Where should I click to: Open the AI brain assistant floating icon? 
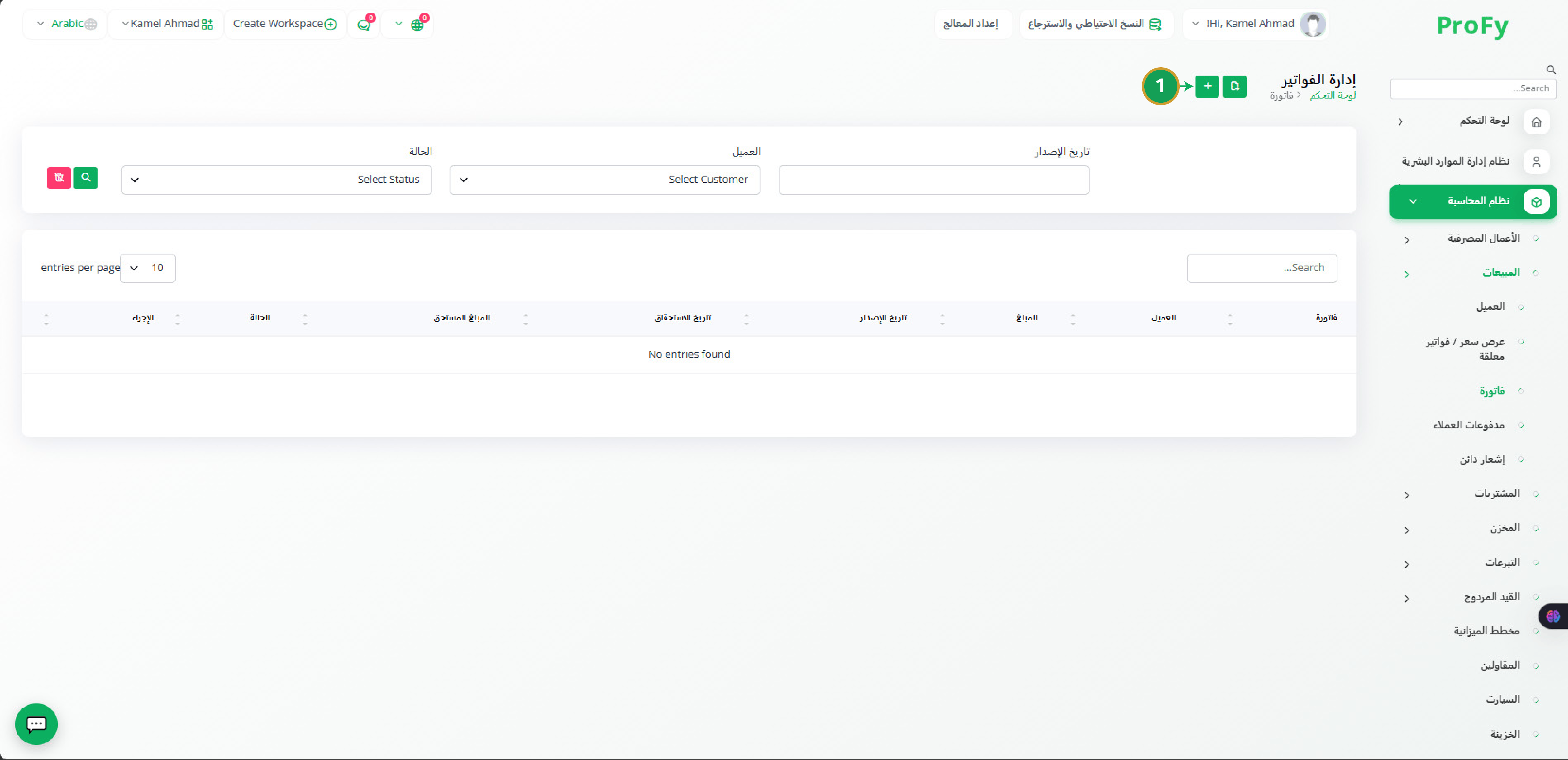pyautogui.click(x=1553, y=616)
